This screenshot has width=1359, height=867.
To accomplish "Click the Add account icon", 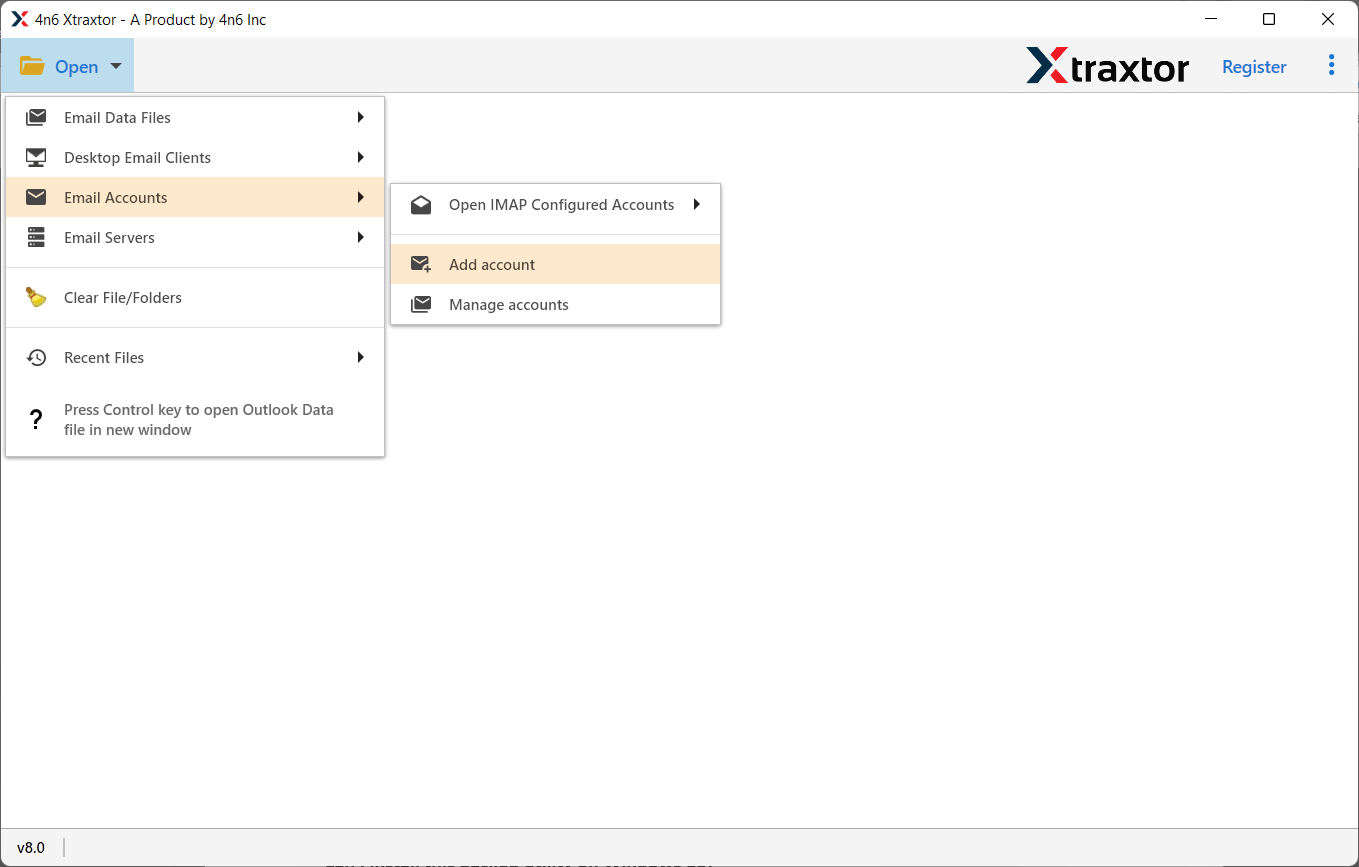I will (421, 263).
